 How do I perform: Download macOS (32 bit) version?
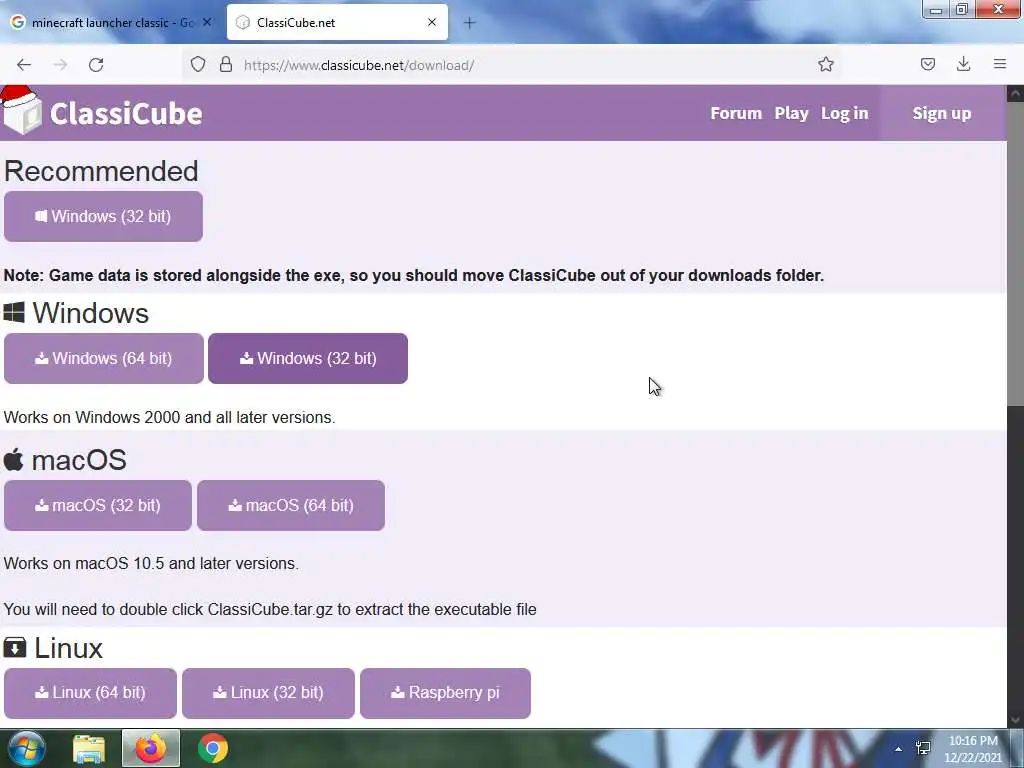(98, 505)
